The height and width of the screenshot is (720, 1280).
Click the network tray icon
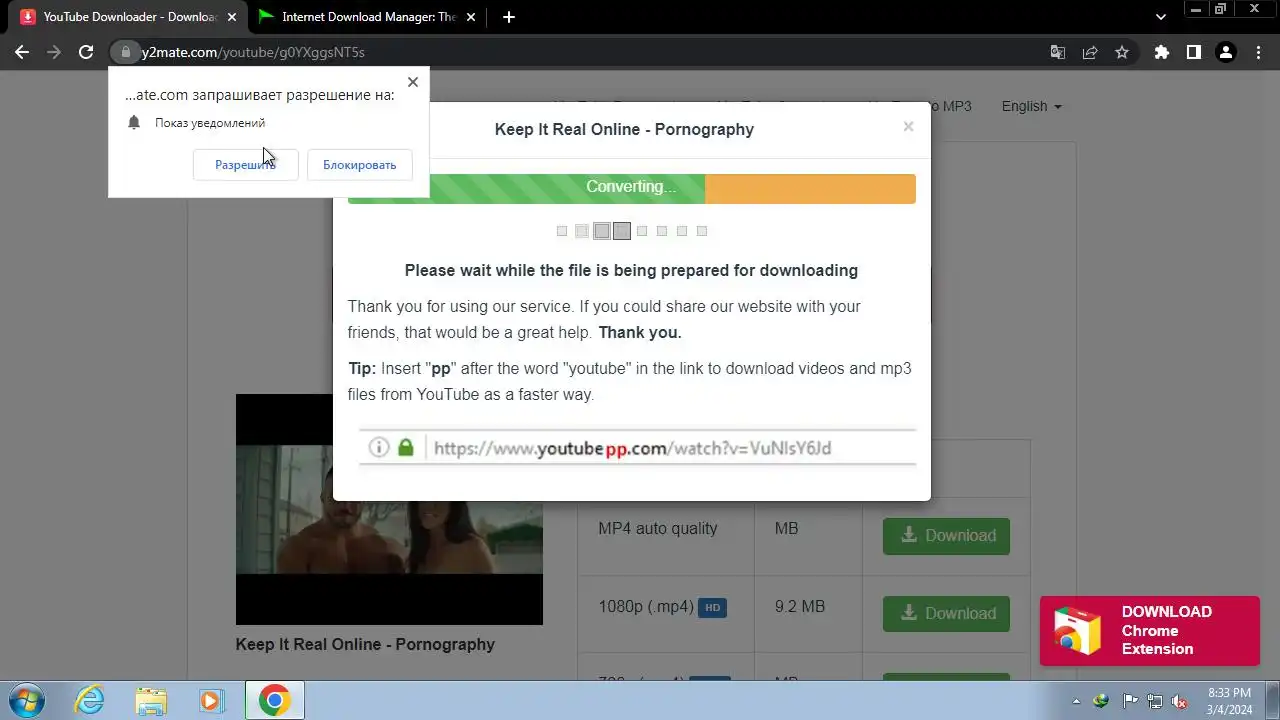click(1155, 701)
